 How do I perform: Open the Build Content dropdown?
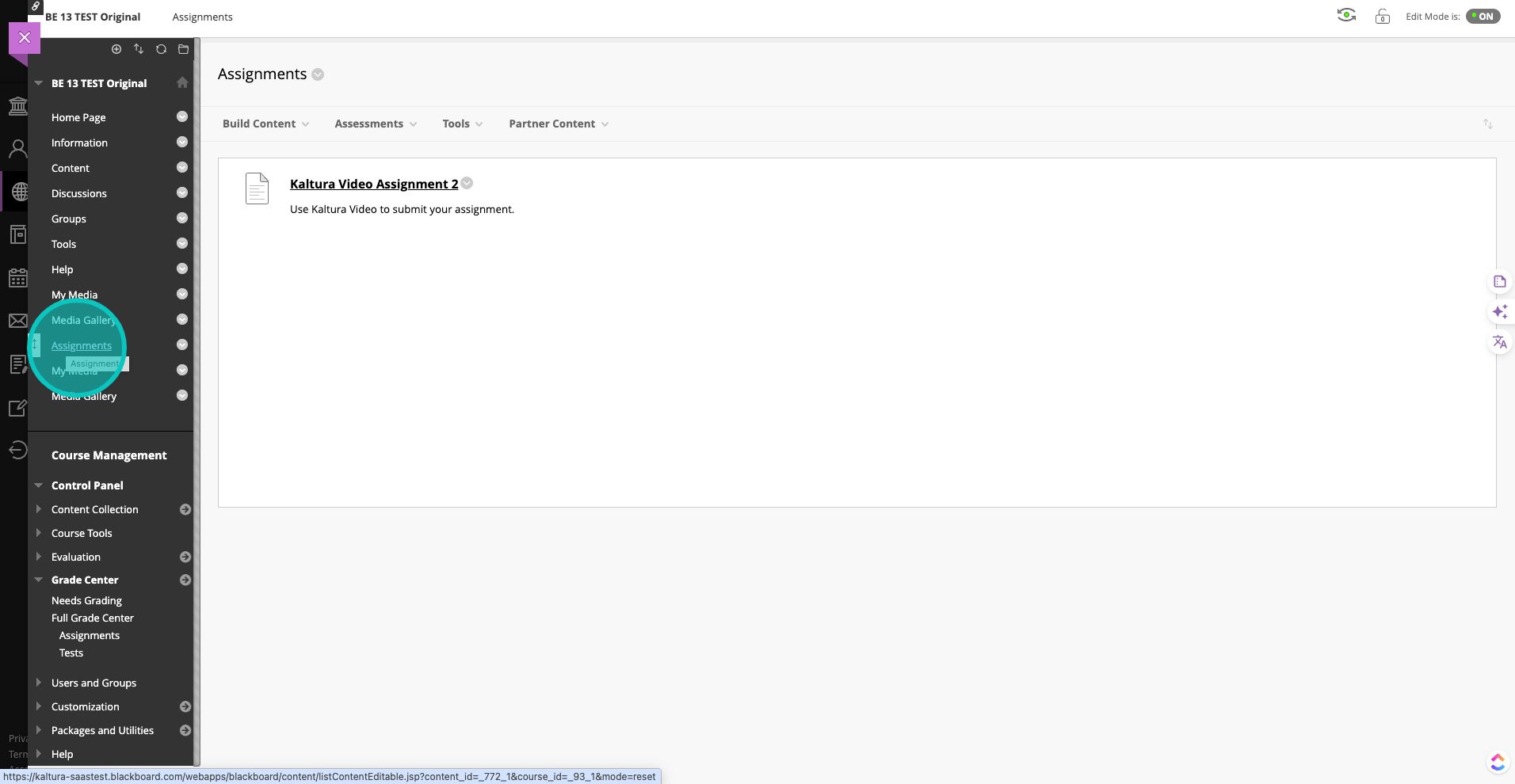[265, 124]
